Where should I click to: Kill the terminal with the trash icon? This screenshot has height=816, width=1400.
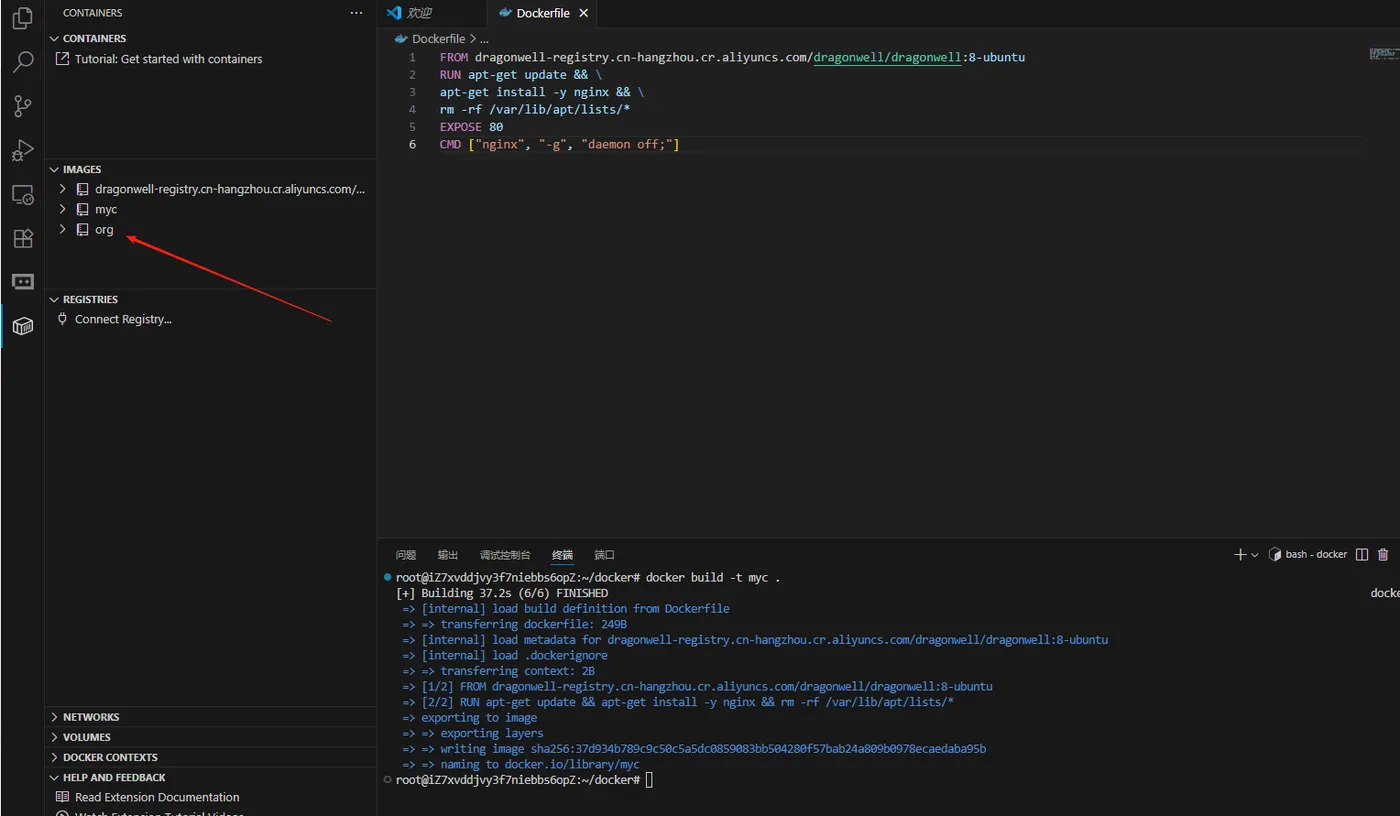1383,554
